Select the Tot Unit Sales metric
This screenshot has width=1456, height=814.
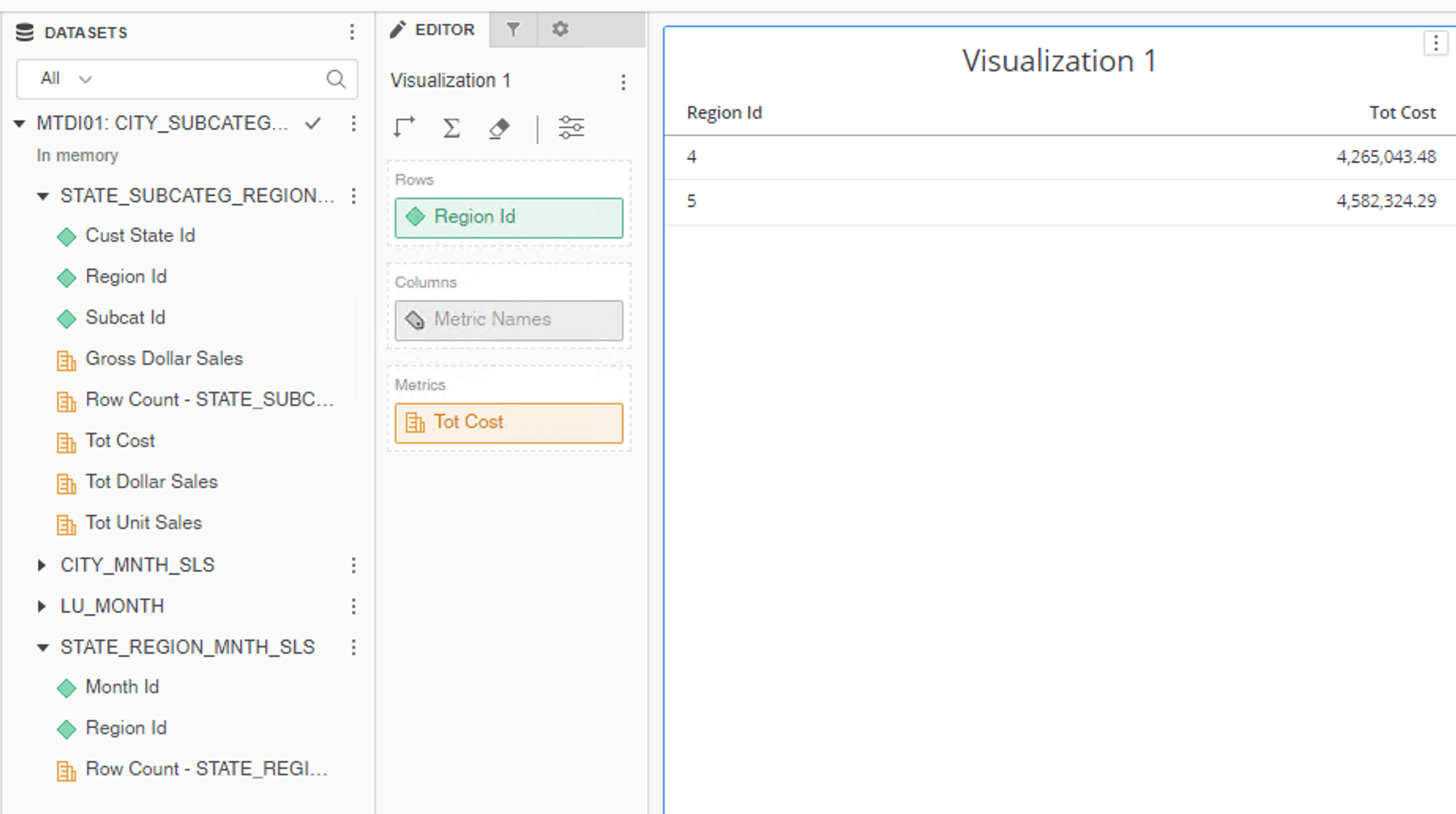[143, 523]
